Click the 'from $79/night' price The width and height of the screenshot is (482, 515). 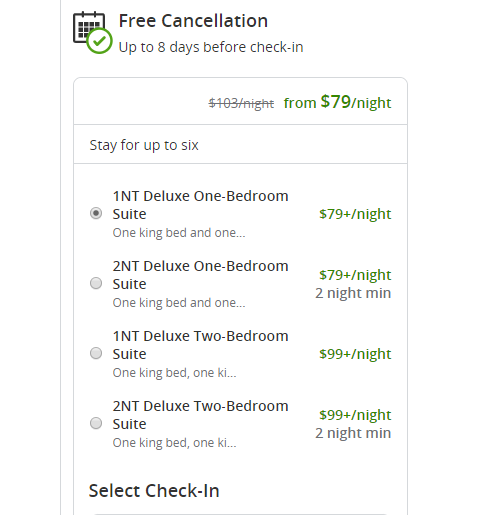pos(337,102)
